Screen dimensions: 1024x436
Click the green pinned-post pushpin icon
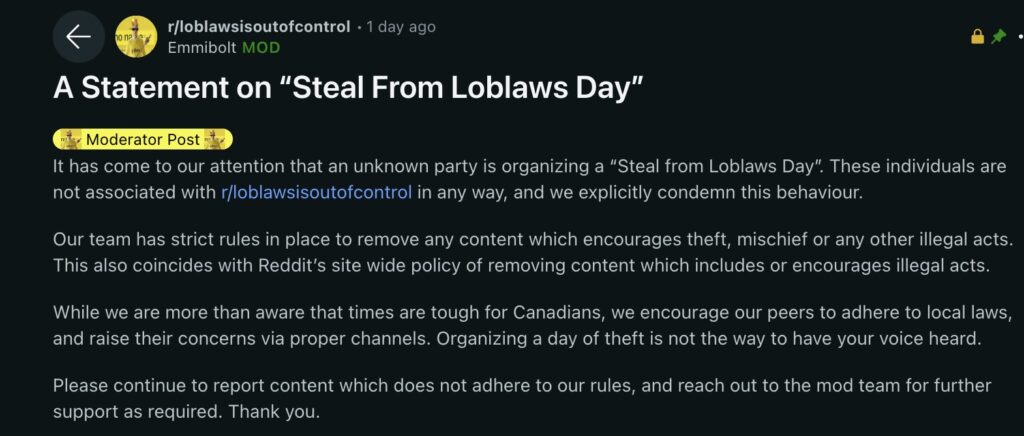click(997, 36)
